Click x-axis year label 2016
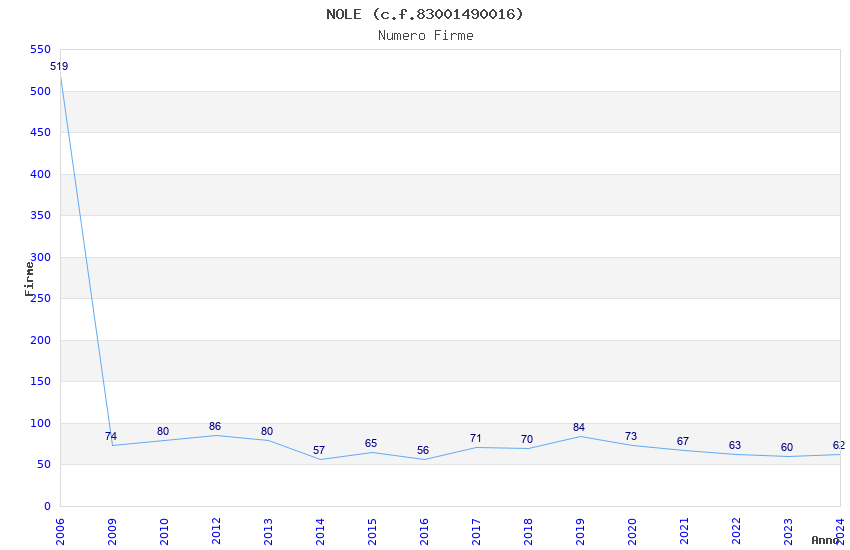 pos(424,532)
